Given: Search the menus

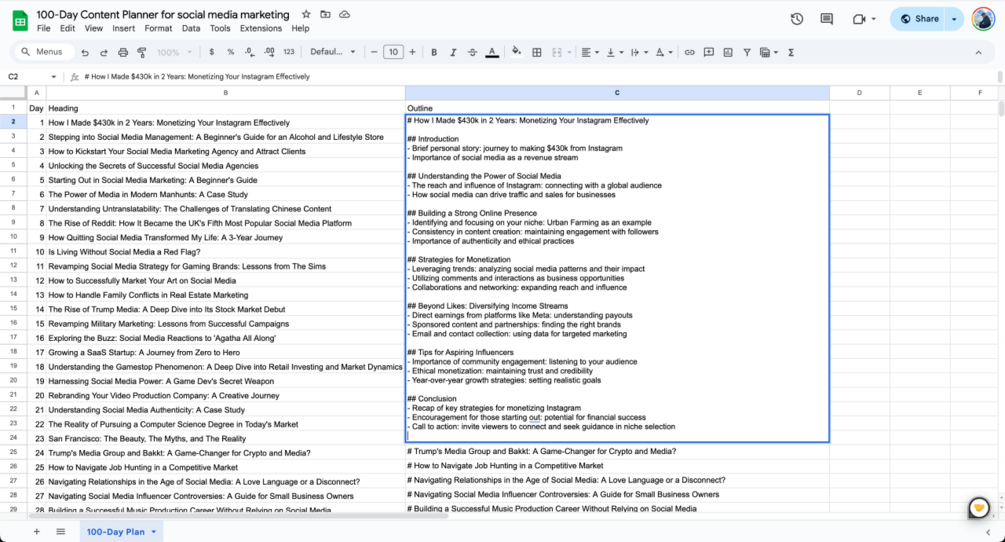Looking at the screenshot, I should point(42,52).
